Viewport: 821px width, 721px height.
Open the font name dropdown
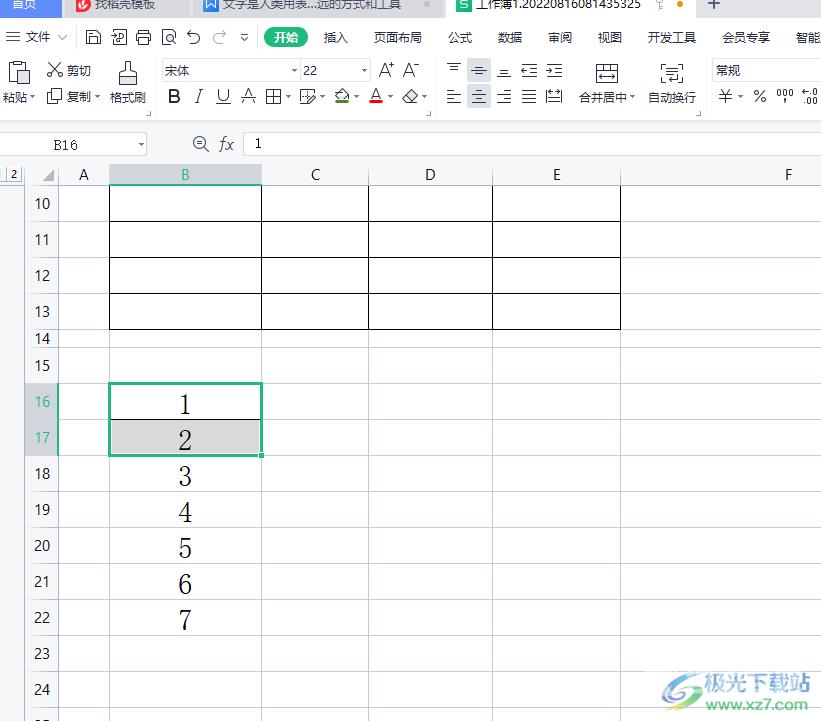294,70
